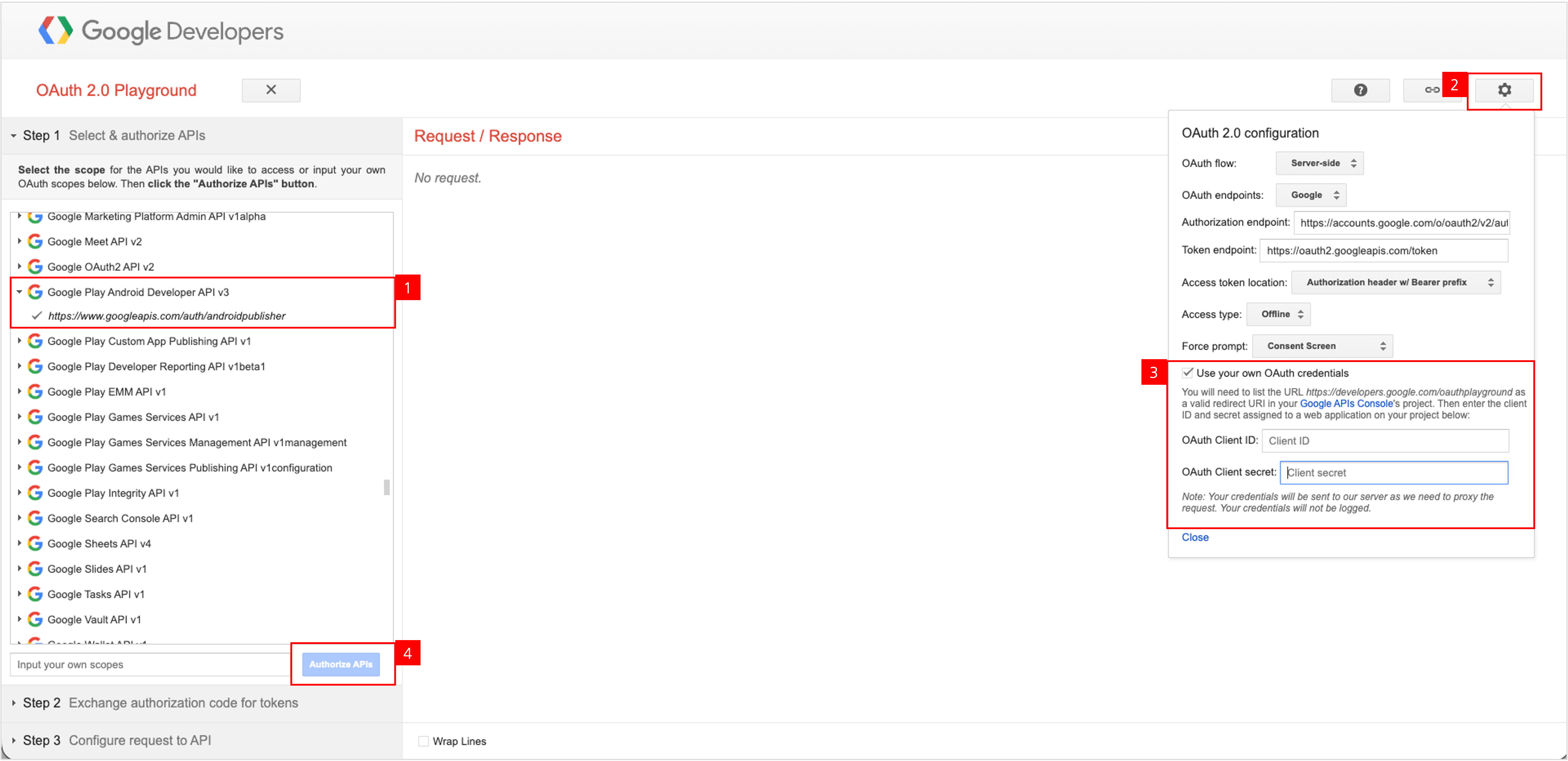Click Google icon of Google Slides API v1
The width and height of the screenshot is (1568, 761).
(35, 569)
